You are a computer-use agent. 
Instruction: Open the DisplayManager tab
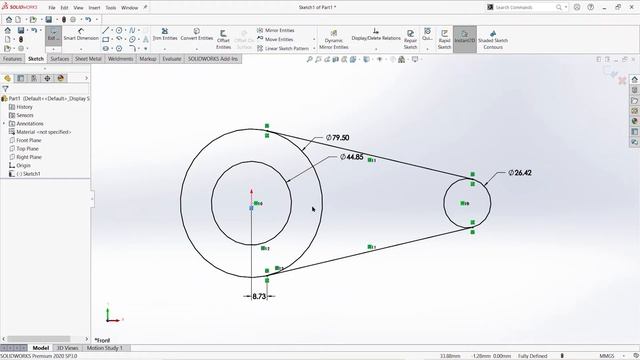[x=61, y=78]
